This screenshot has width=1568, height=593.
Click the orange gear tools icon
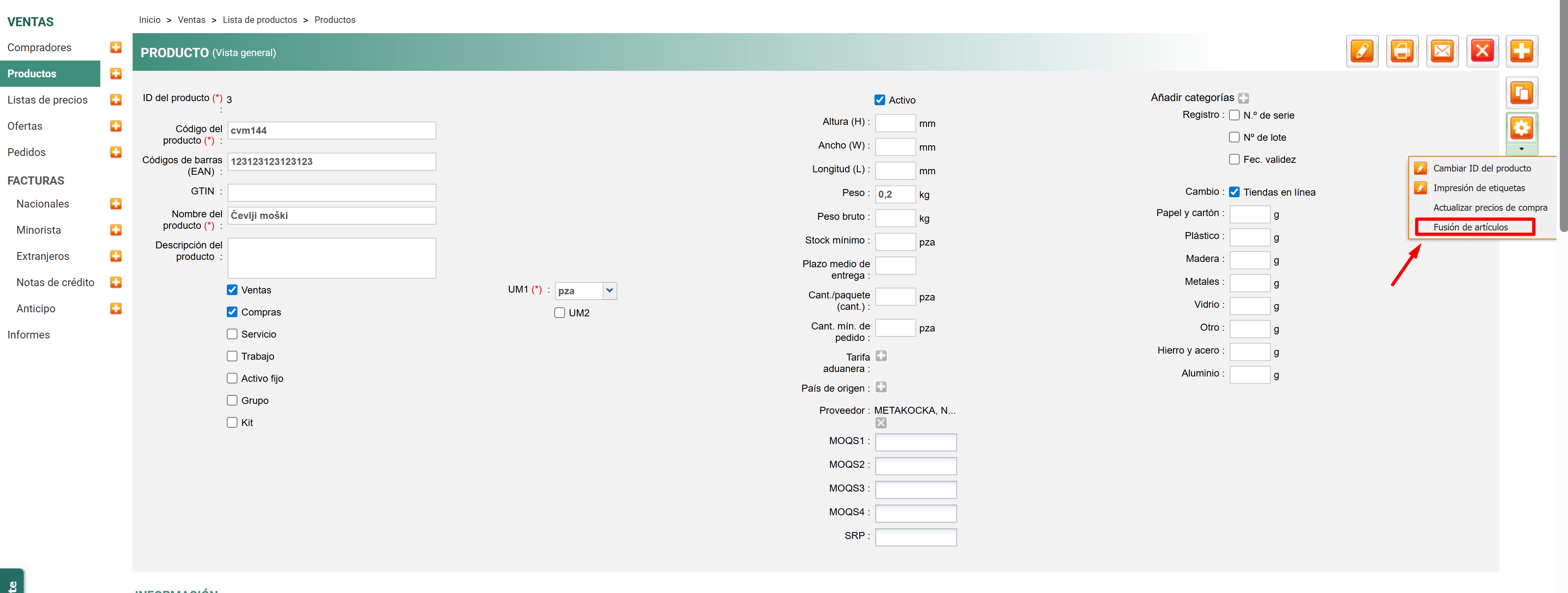tap(1521, 129)
